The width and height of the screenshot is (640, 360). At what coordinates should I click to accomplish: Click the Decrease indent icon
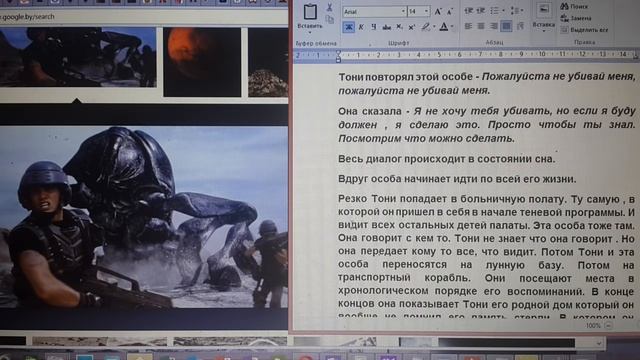point(469,11)
